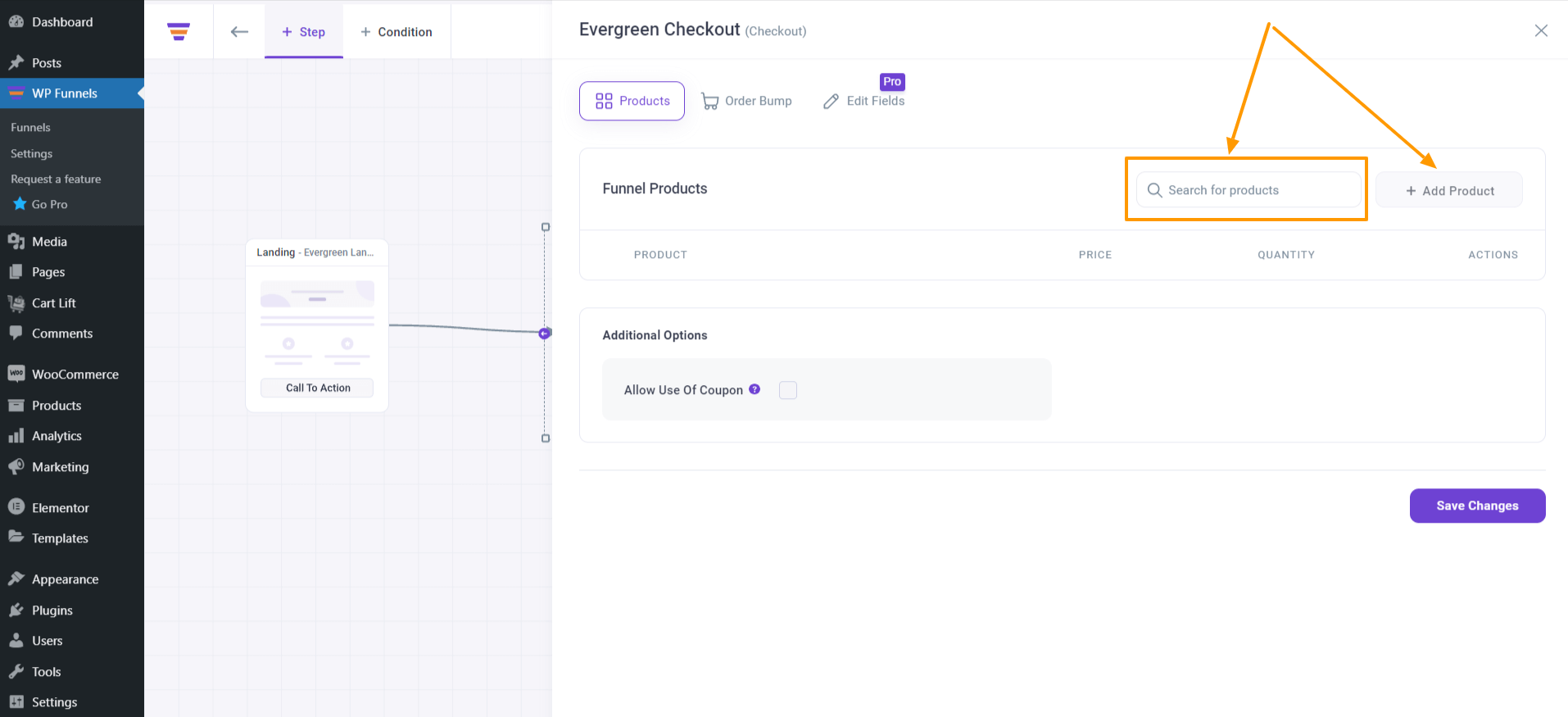Screen dimensions: 1568x717
Task: Click the Order Bump cart icon
Action: (x=710, y=101)
